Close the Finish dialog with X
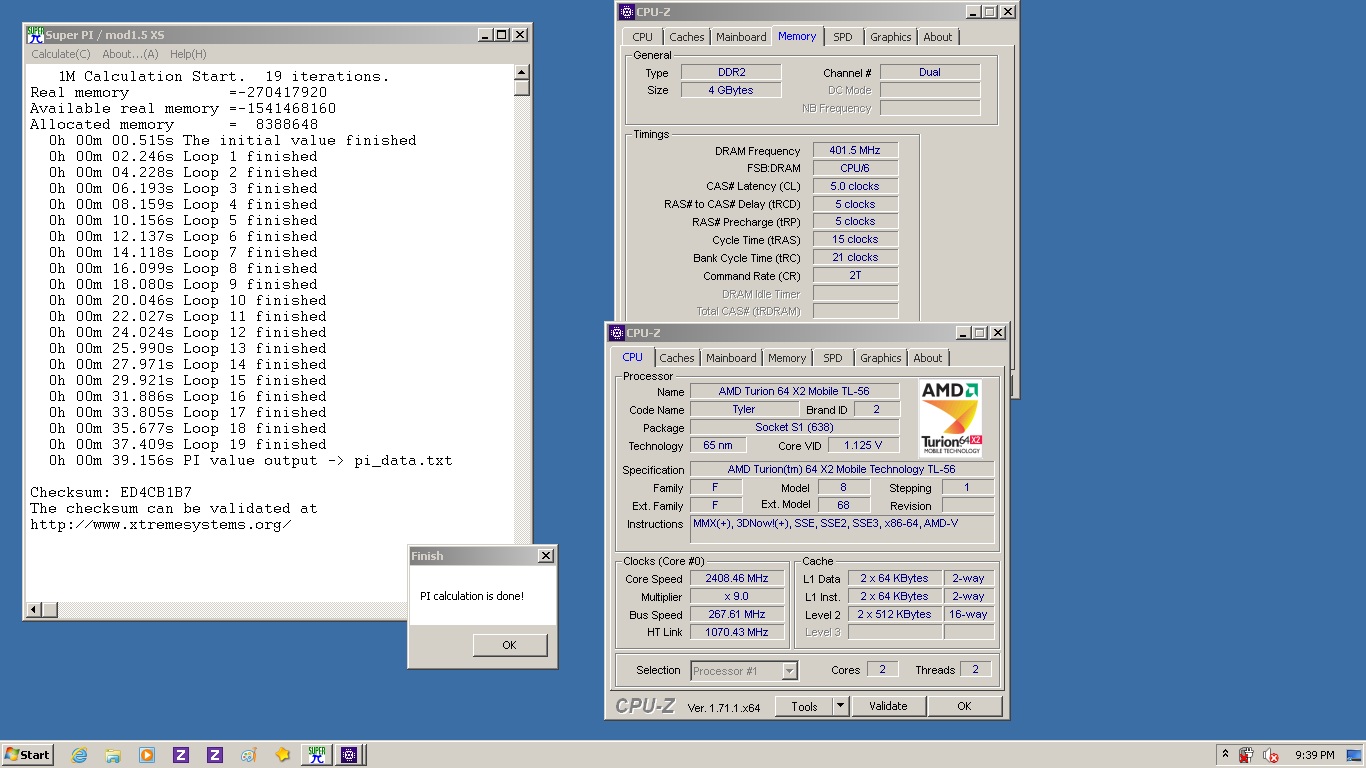 [x=545, y=555]
